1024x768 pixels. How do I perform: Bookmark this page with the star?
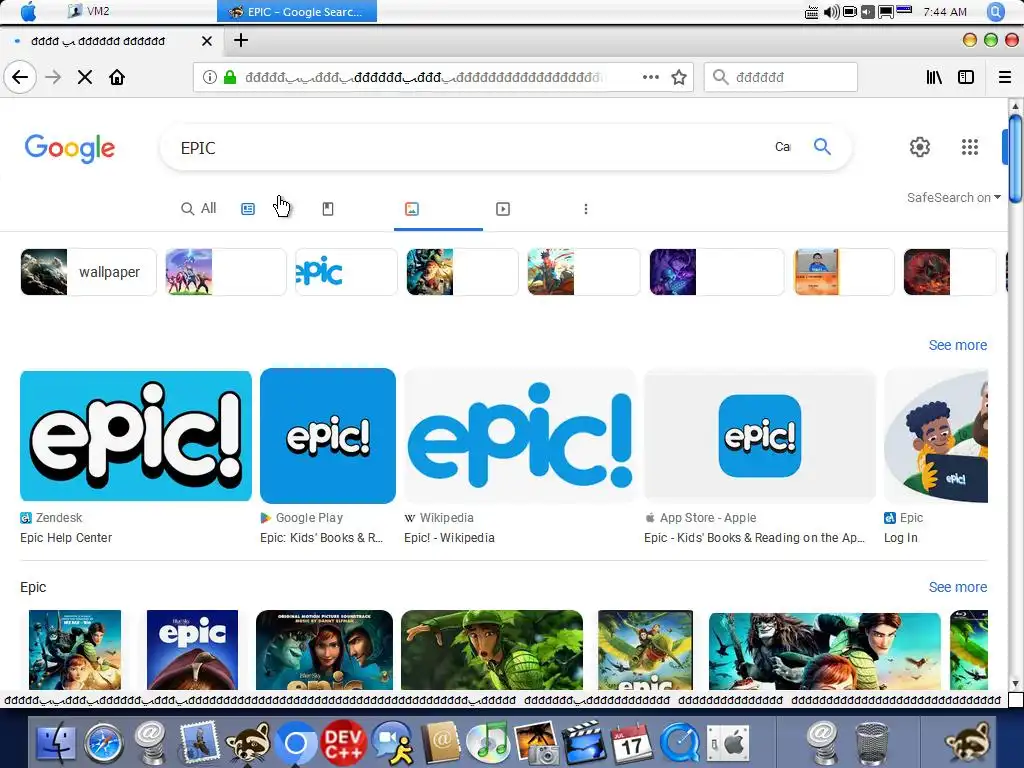pos(679,77)
